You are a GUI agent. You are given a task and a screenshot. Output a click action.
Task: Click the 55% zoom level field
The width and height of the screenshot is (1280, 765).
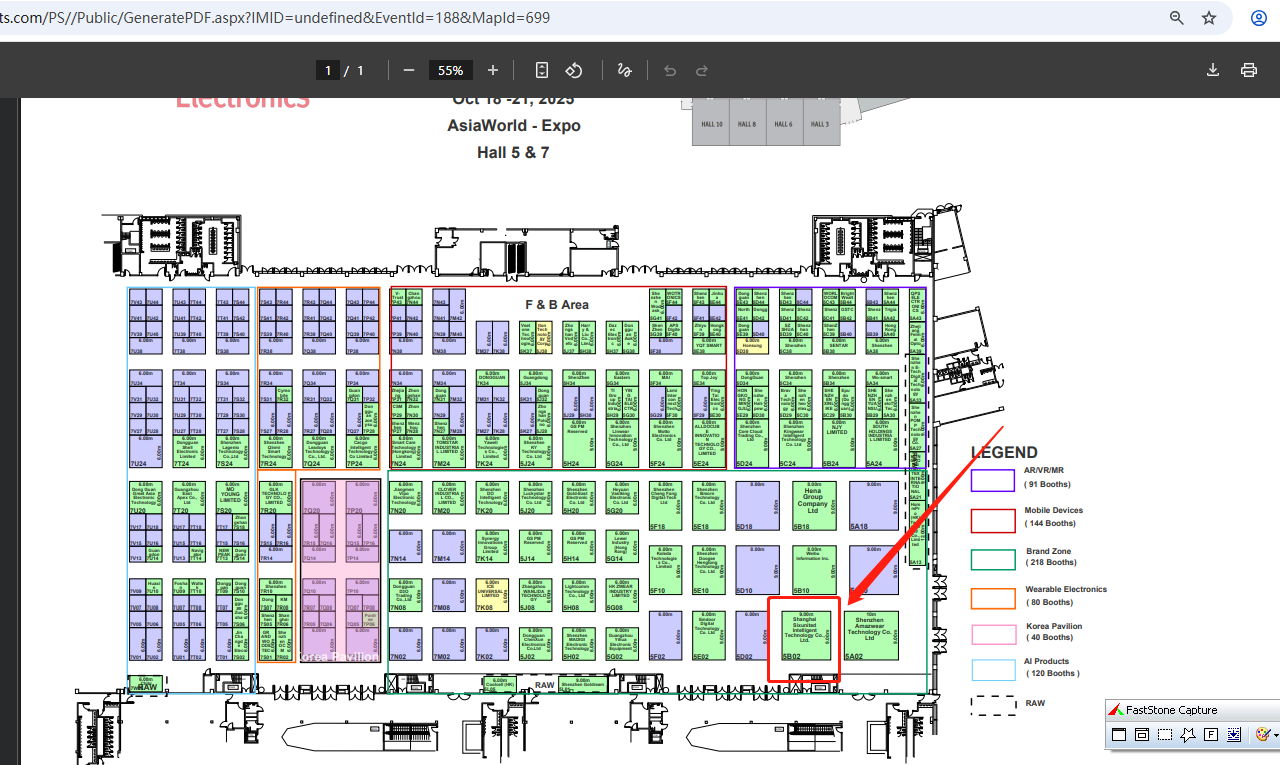pos(450,70)
